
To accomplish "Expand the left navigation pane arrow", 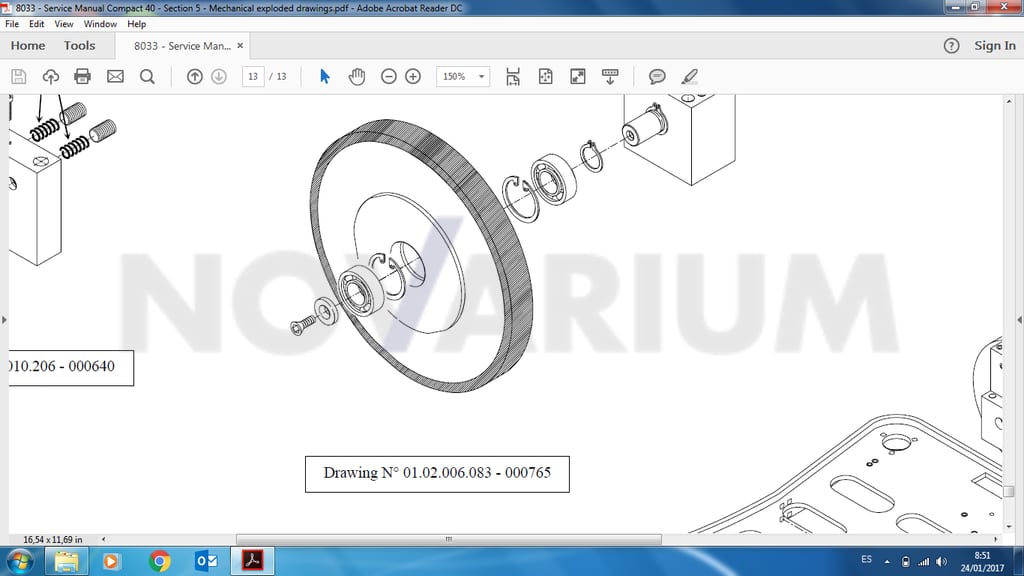I will 4,320.
